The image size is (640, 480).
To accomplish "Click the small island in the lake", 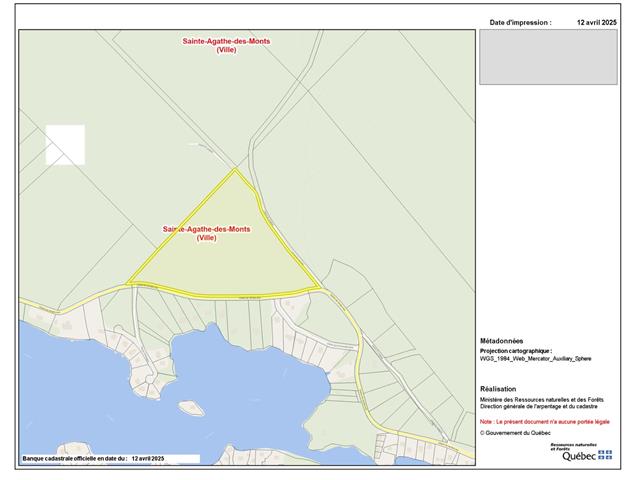I will coord(191,408).
